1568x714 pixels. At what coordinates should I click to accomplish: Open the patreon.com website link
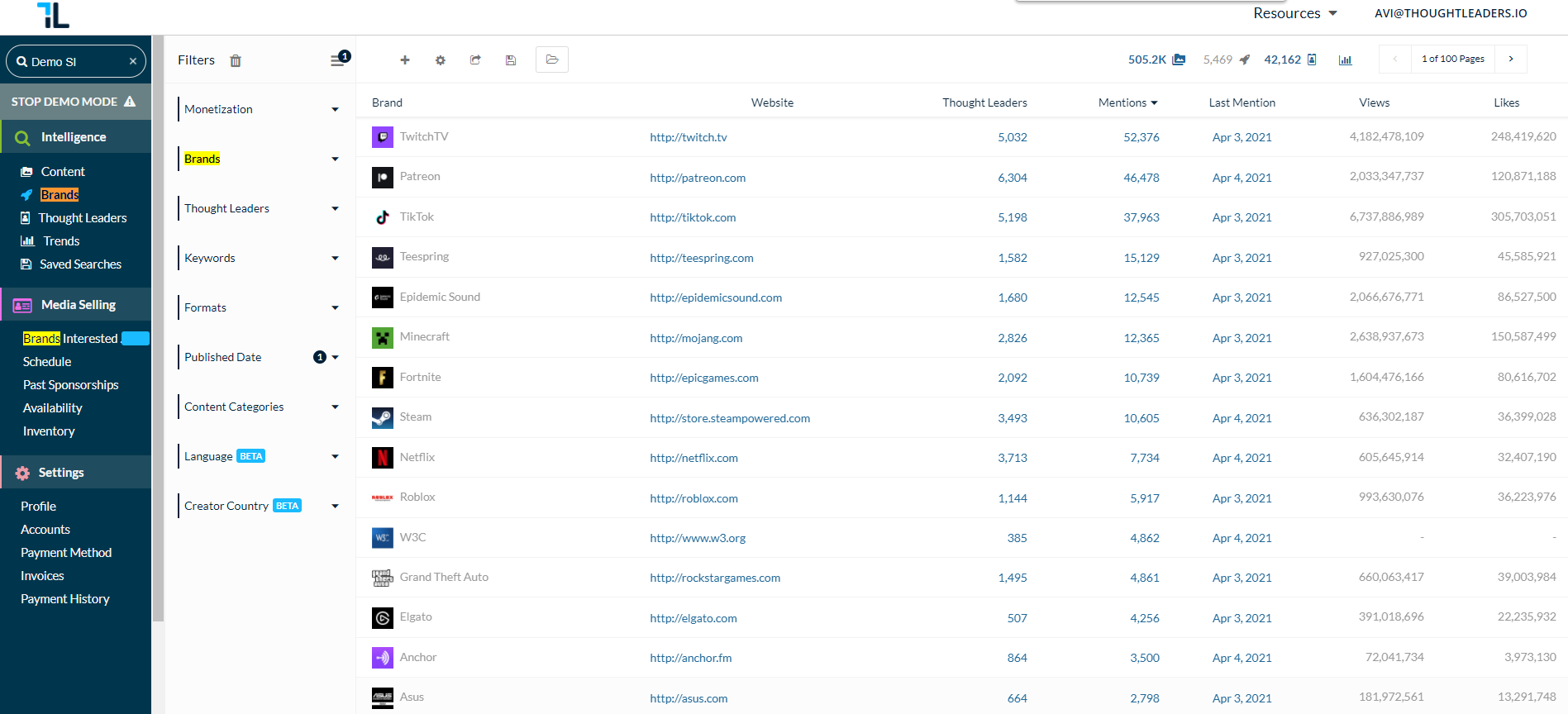pyautogui.click(x=698, y=178)
